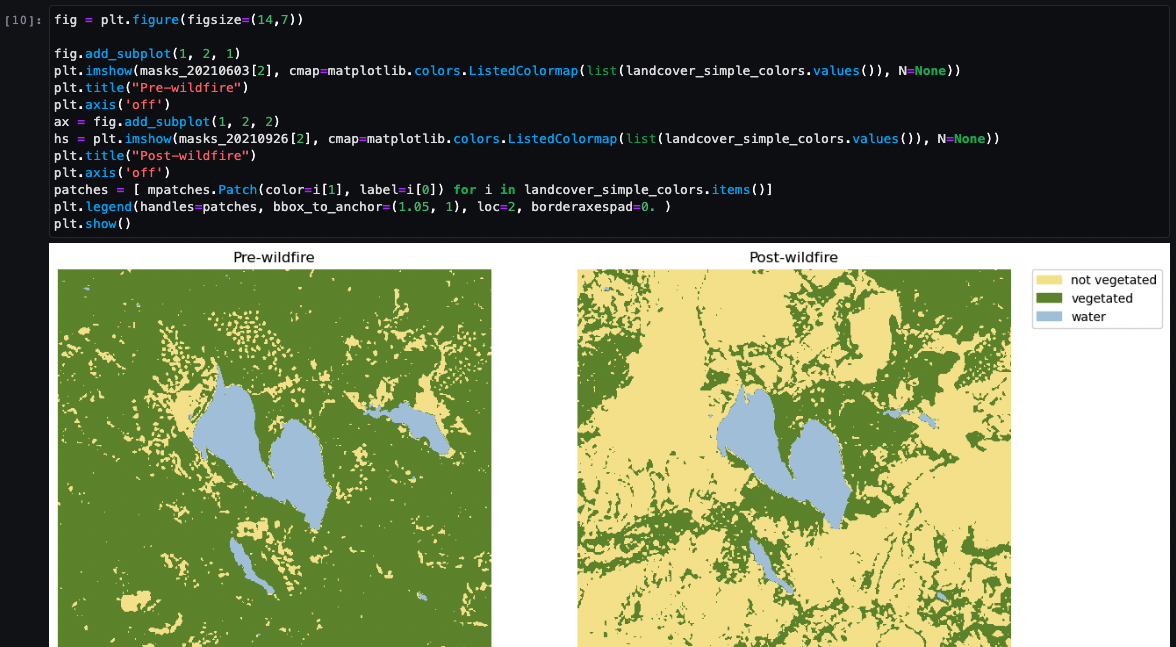1176x647 pixels.
Task: Click the 'water' legend label
Action: tap(1088, 316)
